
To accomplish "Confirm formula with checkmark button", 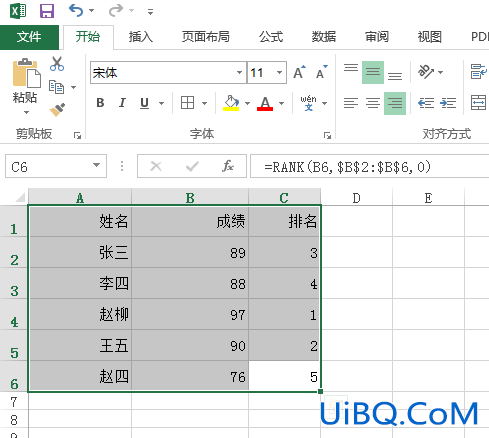I will tap(192, 166).
